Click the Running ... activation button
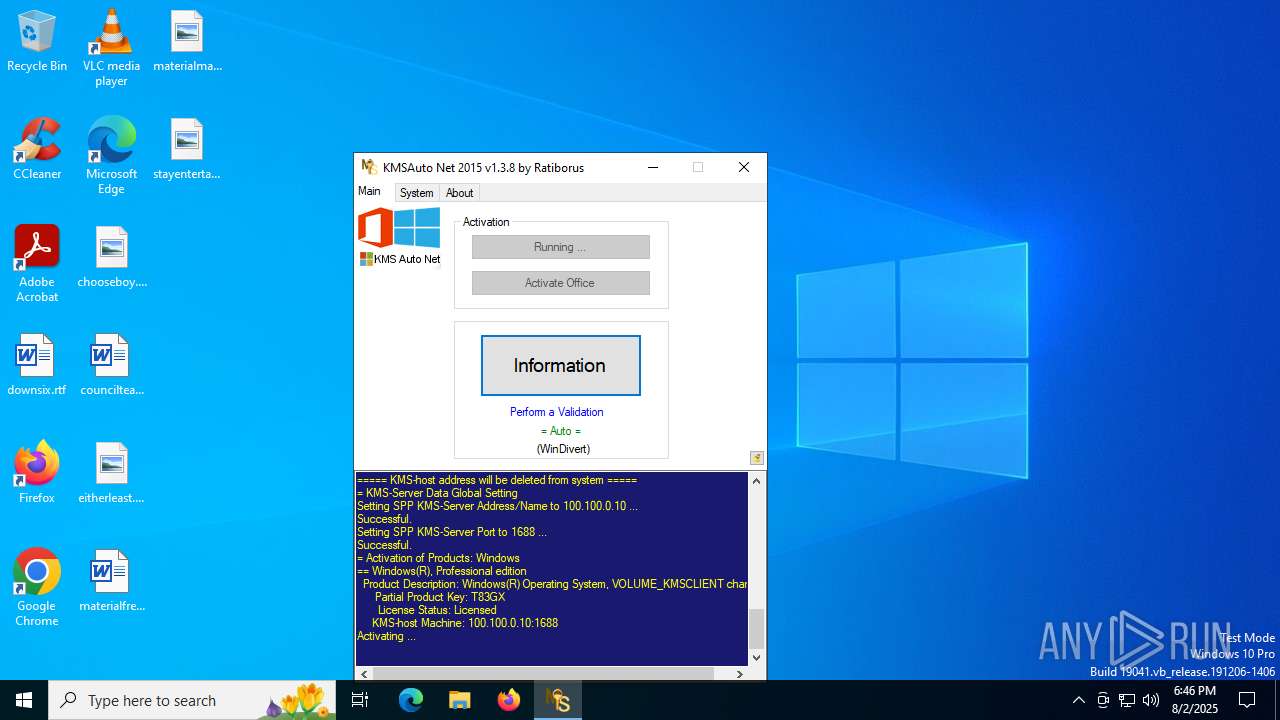This screenshot has height=720, width=1280. coord(560,247)
